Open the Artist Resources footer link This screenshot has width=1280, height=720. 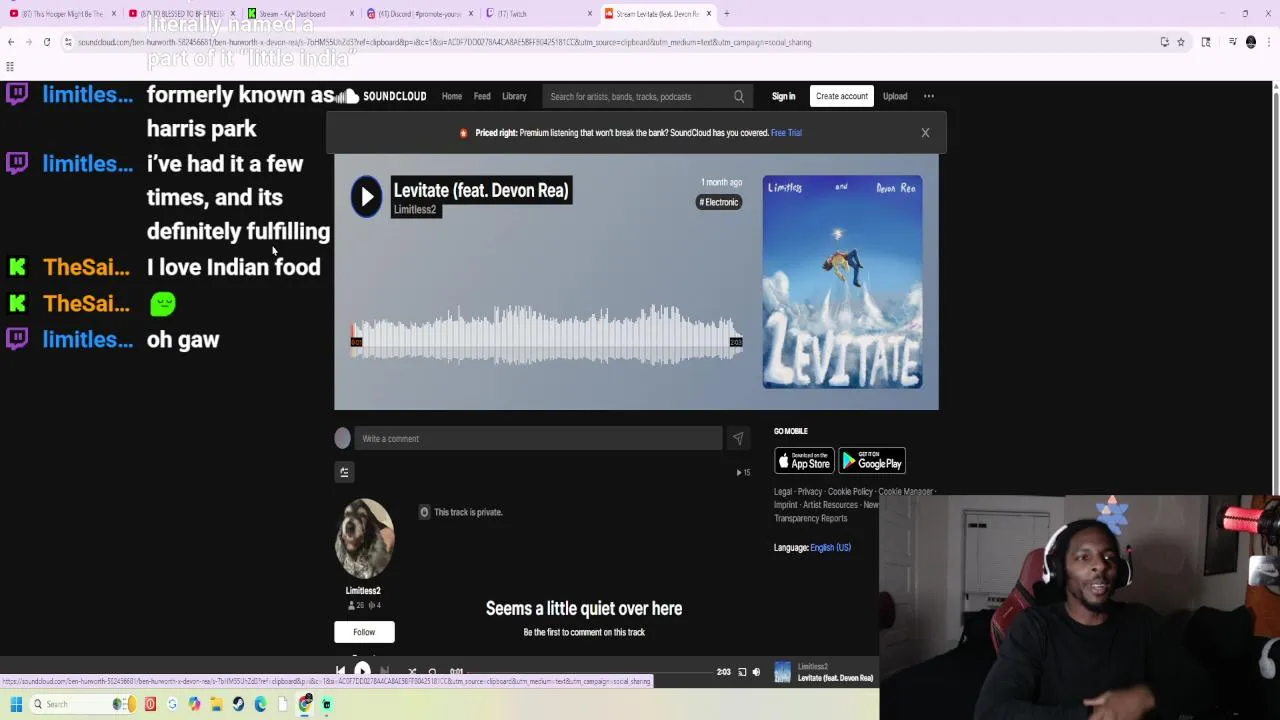pyautogui.click(x=830, y=505)
